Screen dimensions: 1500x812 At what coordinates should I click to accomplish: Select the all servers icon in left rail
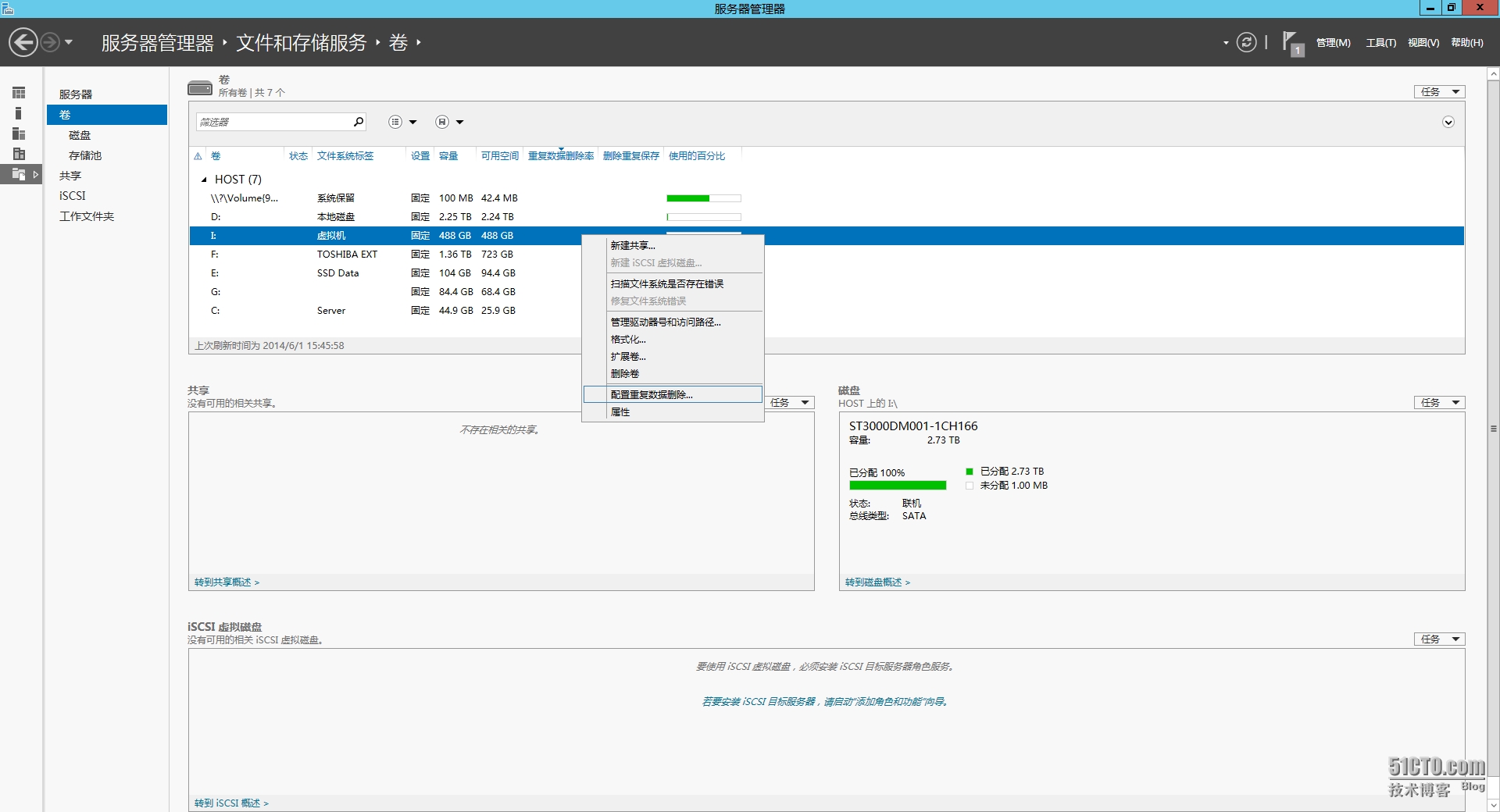[x=19, y=134]
